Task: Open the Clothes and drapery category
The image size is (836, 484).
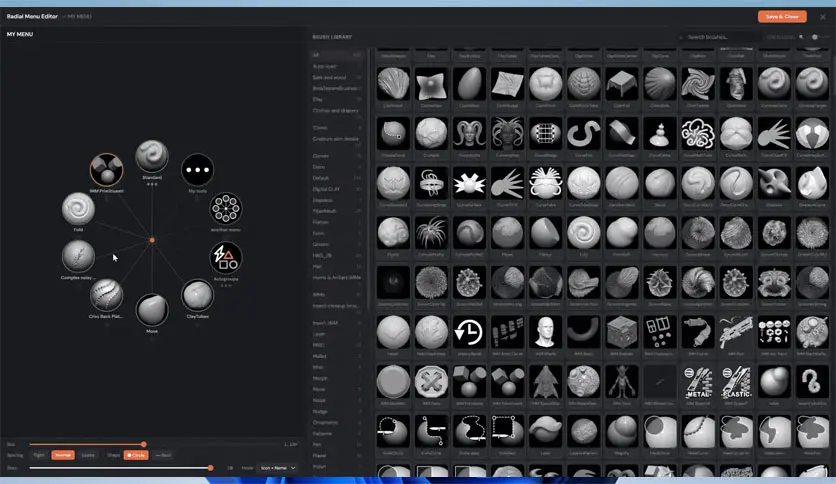Action: click(x=337, y=111)
